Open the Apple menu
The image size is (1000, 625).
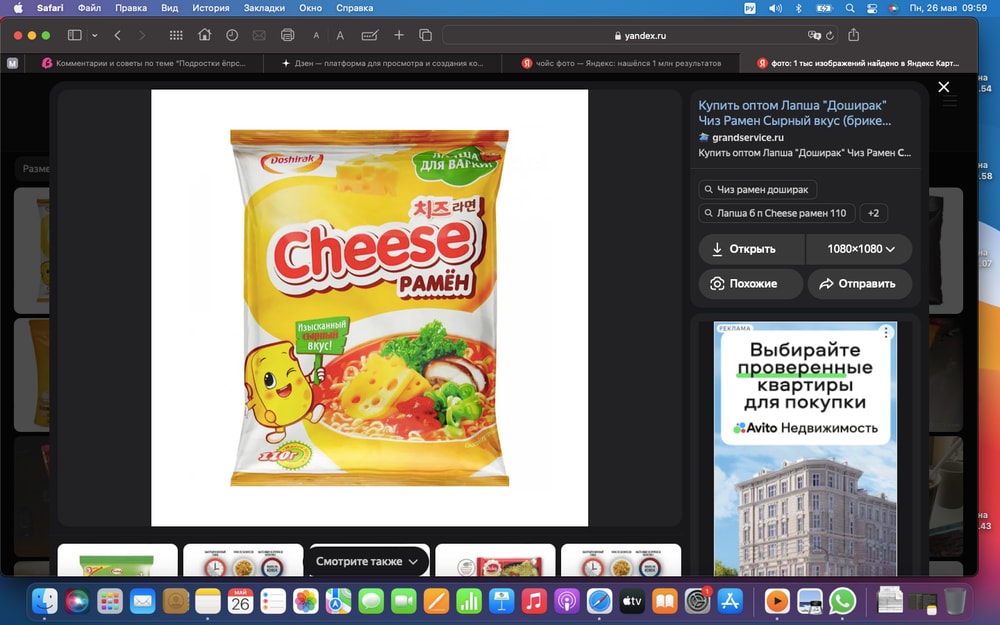click(18, 8)
